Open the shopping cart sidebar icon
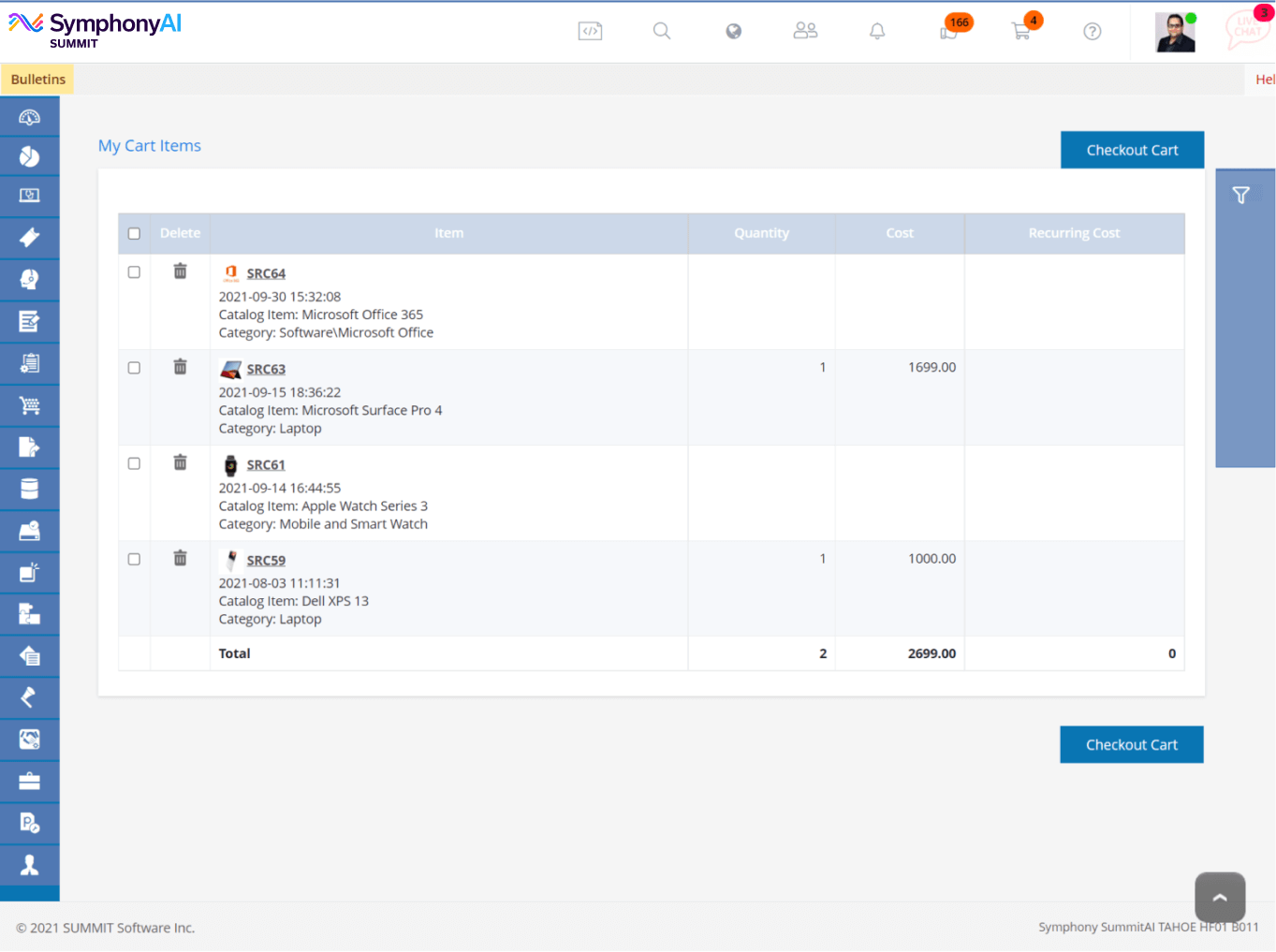The width and height of the screenshot is (1276, 952). click(x=29, y=405)
